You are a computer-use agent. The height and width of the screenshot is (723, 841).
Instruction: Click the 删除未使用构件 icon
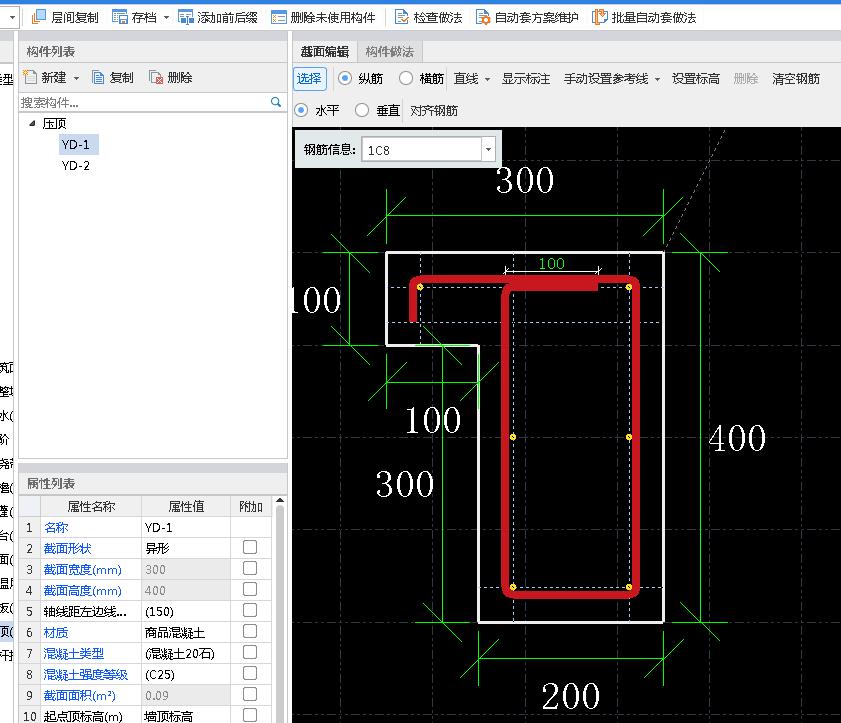(278, 17)
